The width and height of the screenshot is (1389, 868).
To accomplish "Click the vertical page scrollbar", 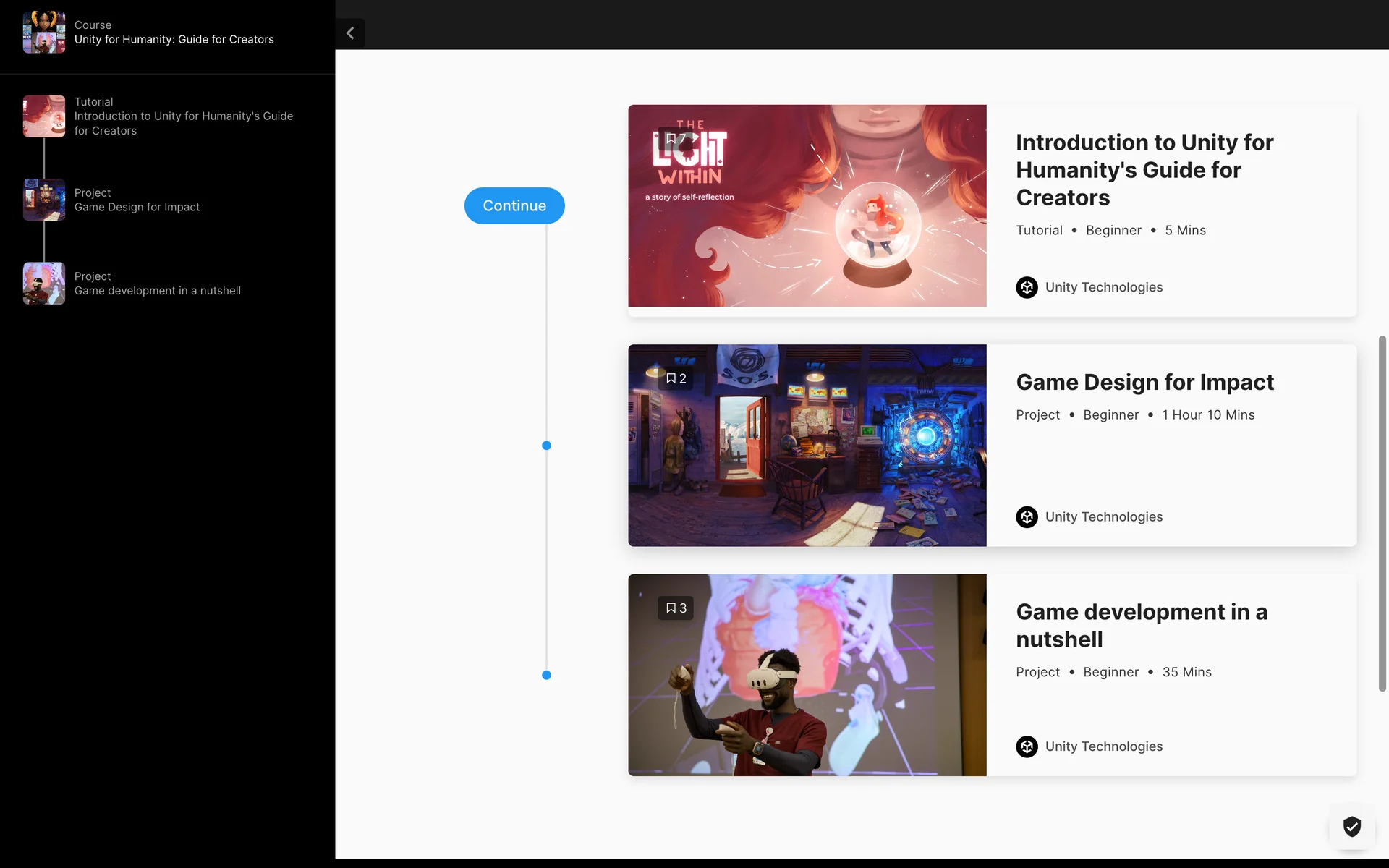I will point(1382,514).
